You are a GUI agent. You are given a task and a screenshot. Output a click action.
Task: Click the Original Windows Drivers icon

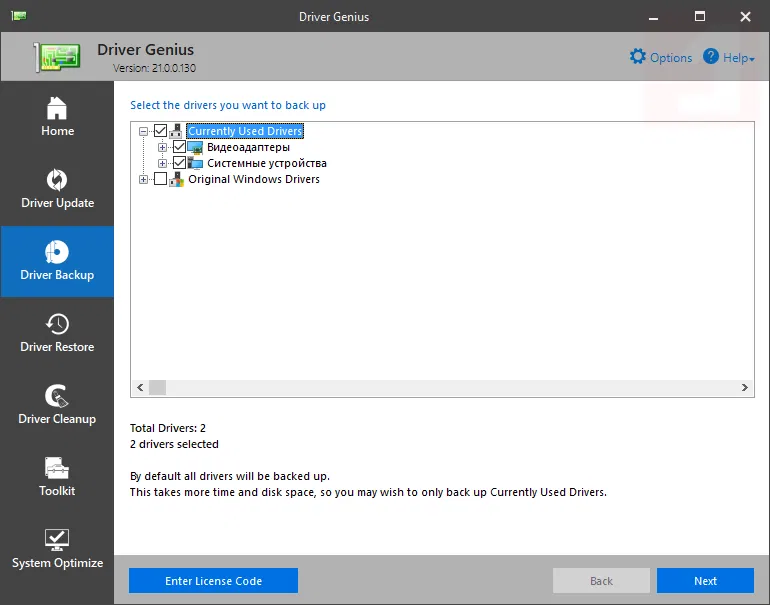pos(176,179)
